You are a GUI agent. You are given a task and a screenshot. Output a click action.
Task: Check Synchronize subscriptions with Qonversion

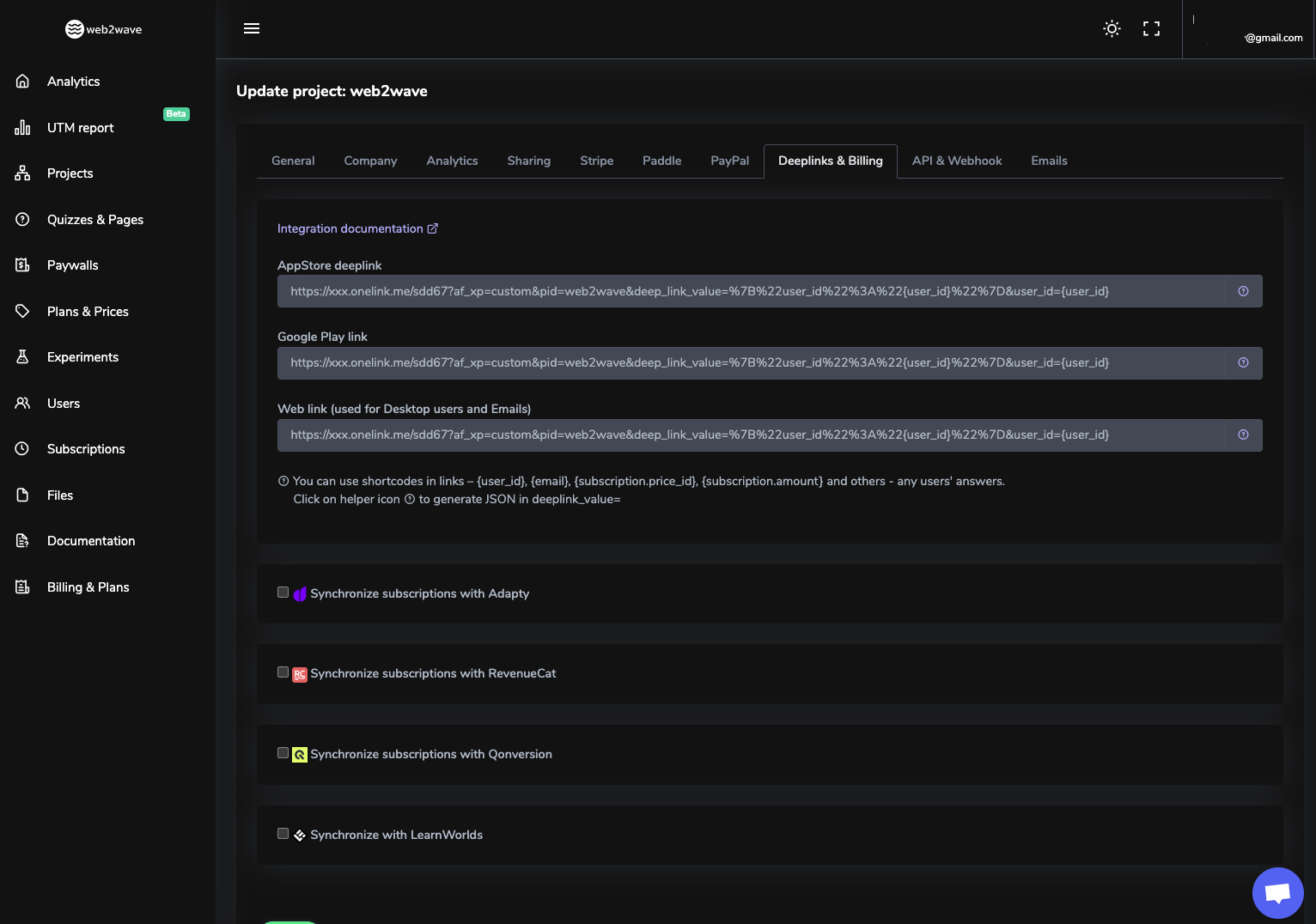(x=283, y=753)
